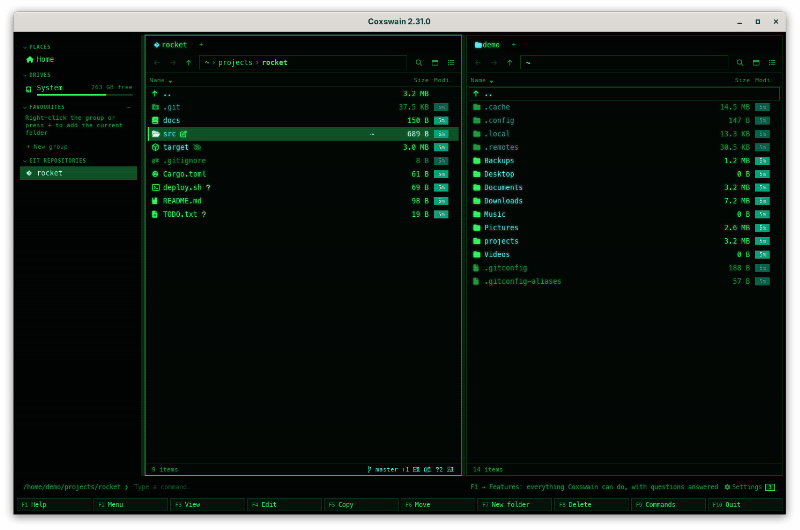Click the F10 Quit button
The height and width of the screenshot is (530, 800).
(x=745, y=505)
